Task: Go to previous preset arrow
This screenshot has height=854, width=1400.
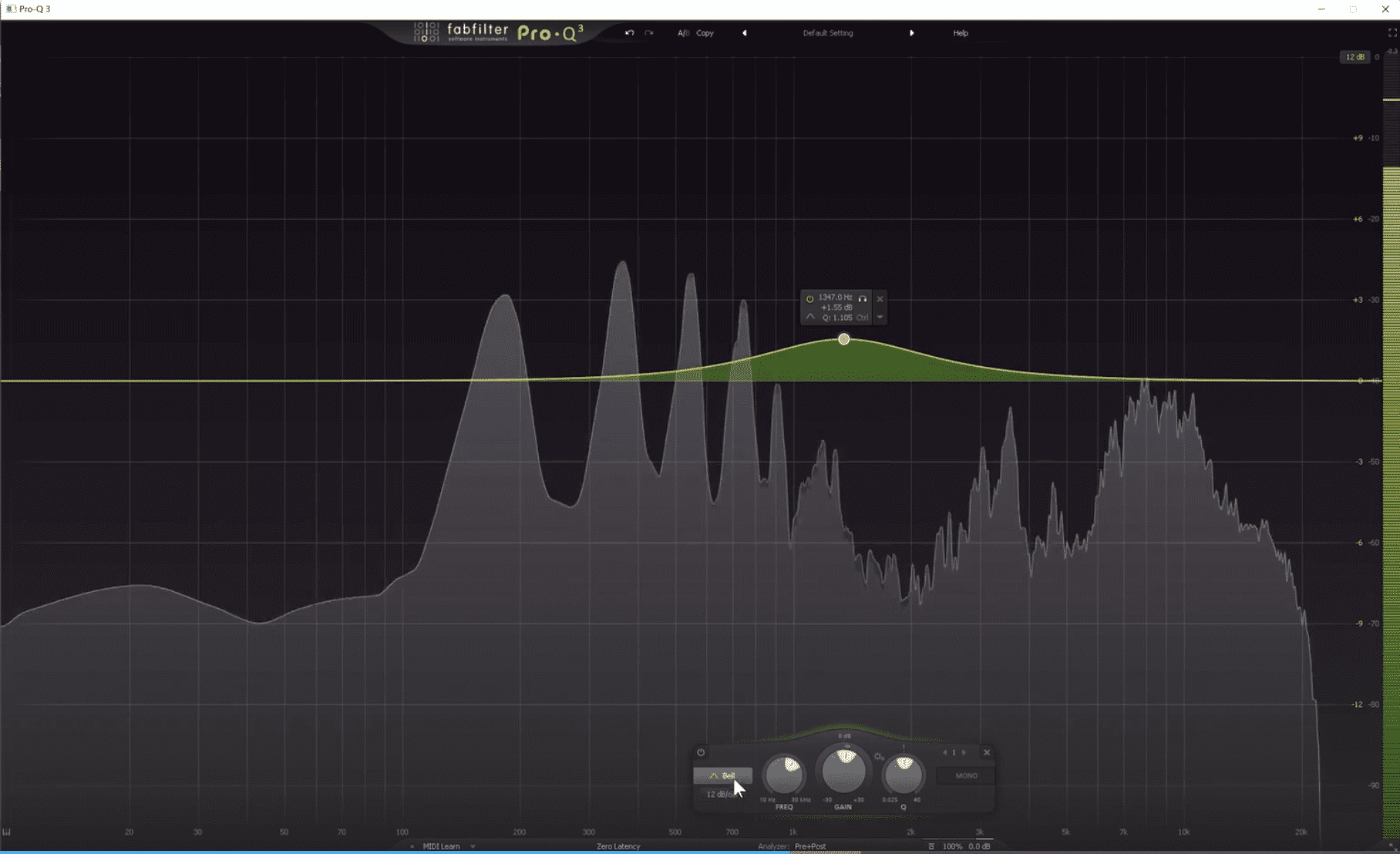Action: coord(745,33)
